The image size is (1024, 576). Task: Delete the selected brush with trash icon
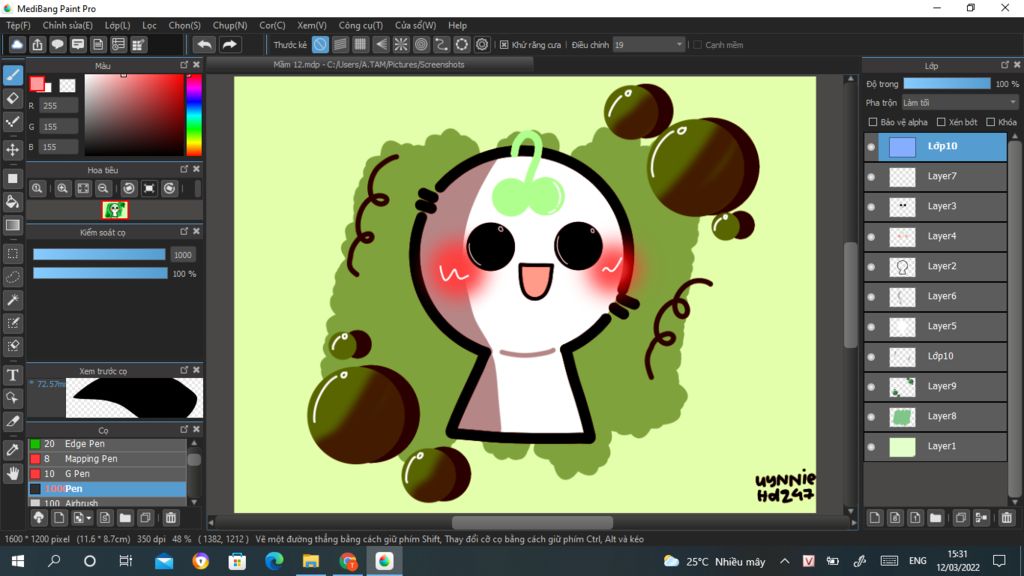[170, 518]
